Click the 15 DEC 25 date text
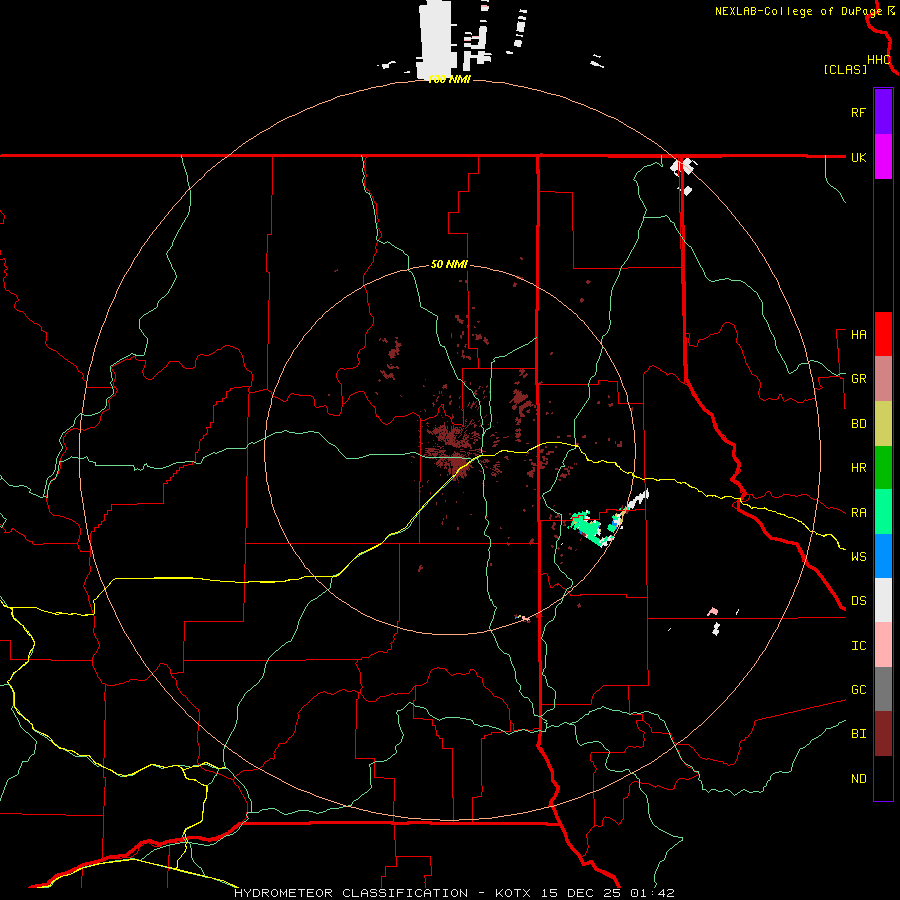 tap(582, 893)
